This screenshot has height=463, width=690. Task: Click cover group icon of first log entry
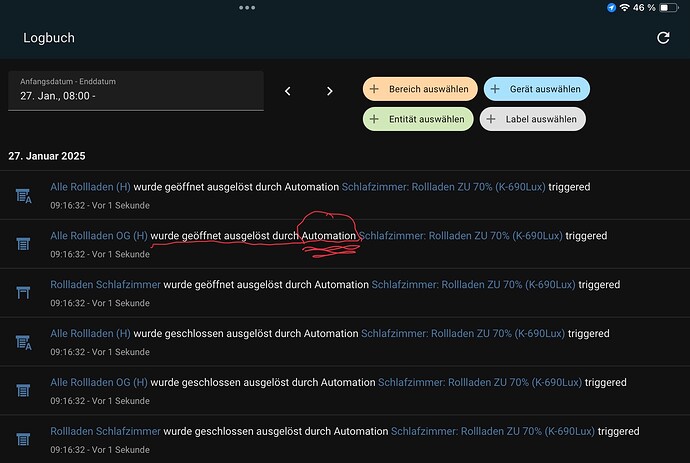tap(23, 195)
